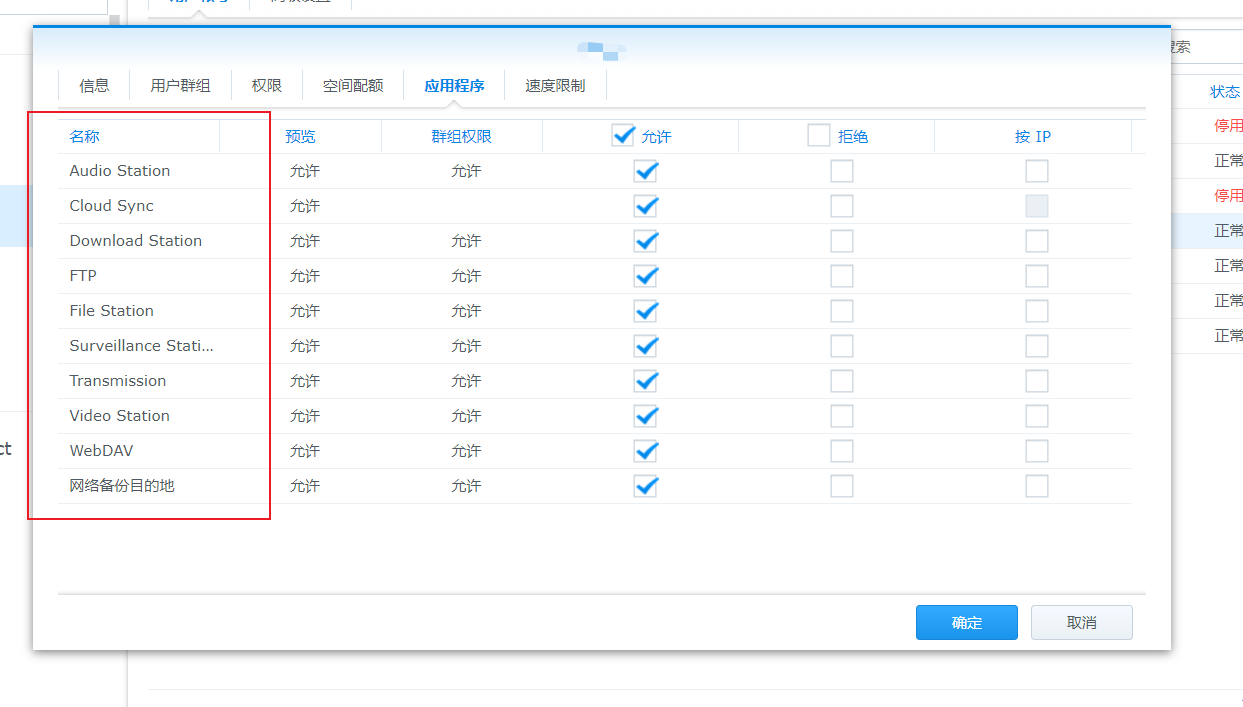Screen dimensions: 1243x707
Task: Go to the 权限 tab
Action: [267, 86]
